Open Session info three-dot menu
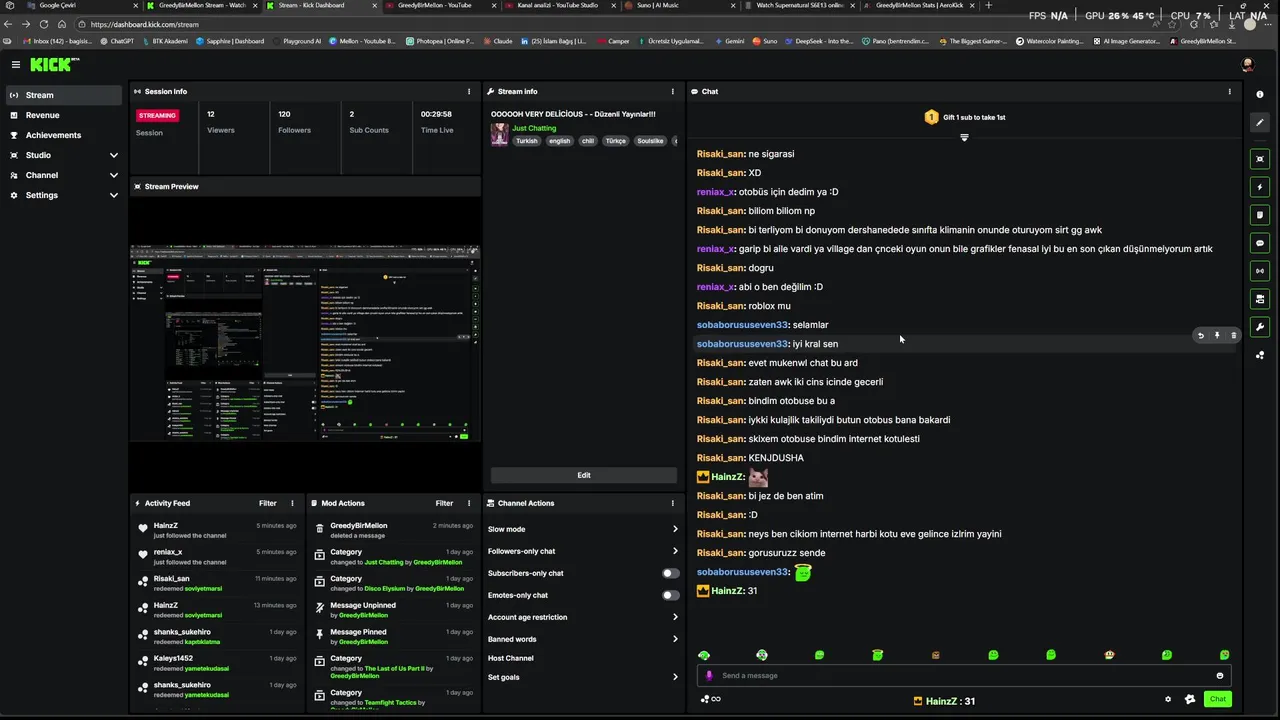Screen dimensions: 1280x720 (x=469, y=91)
